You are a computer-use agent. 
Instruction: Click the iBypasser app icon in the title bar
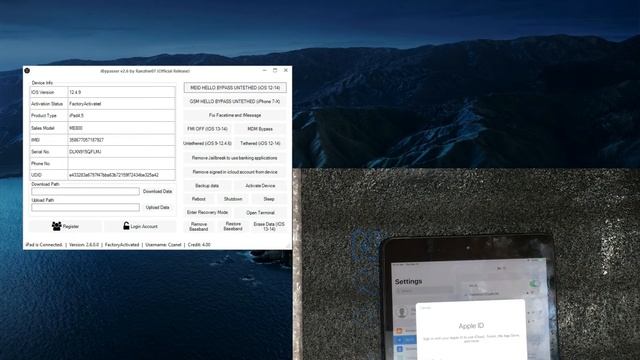click(27, 71)
